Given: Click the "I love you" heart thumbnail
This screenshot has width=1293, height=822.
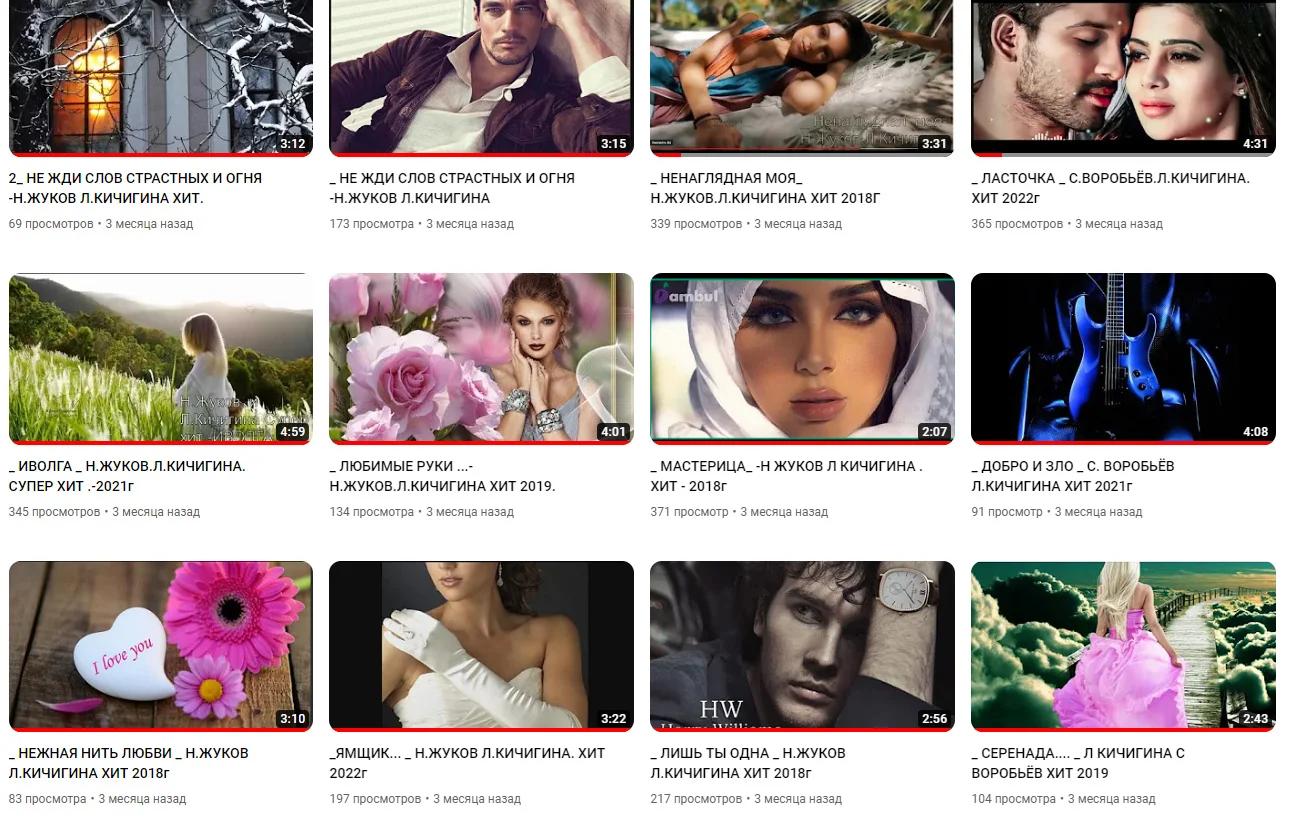Looking at the screenshot, I should (x=160, y=646).
